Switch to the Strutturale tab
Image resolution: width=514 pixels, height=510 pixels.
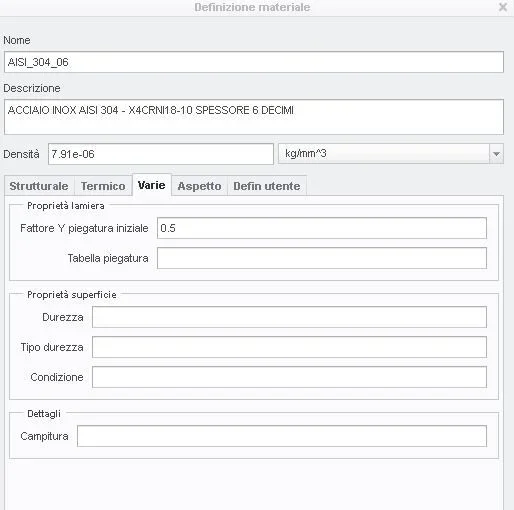pos(39,186)
